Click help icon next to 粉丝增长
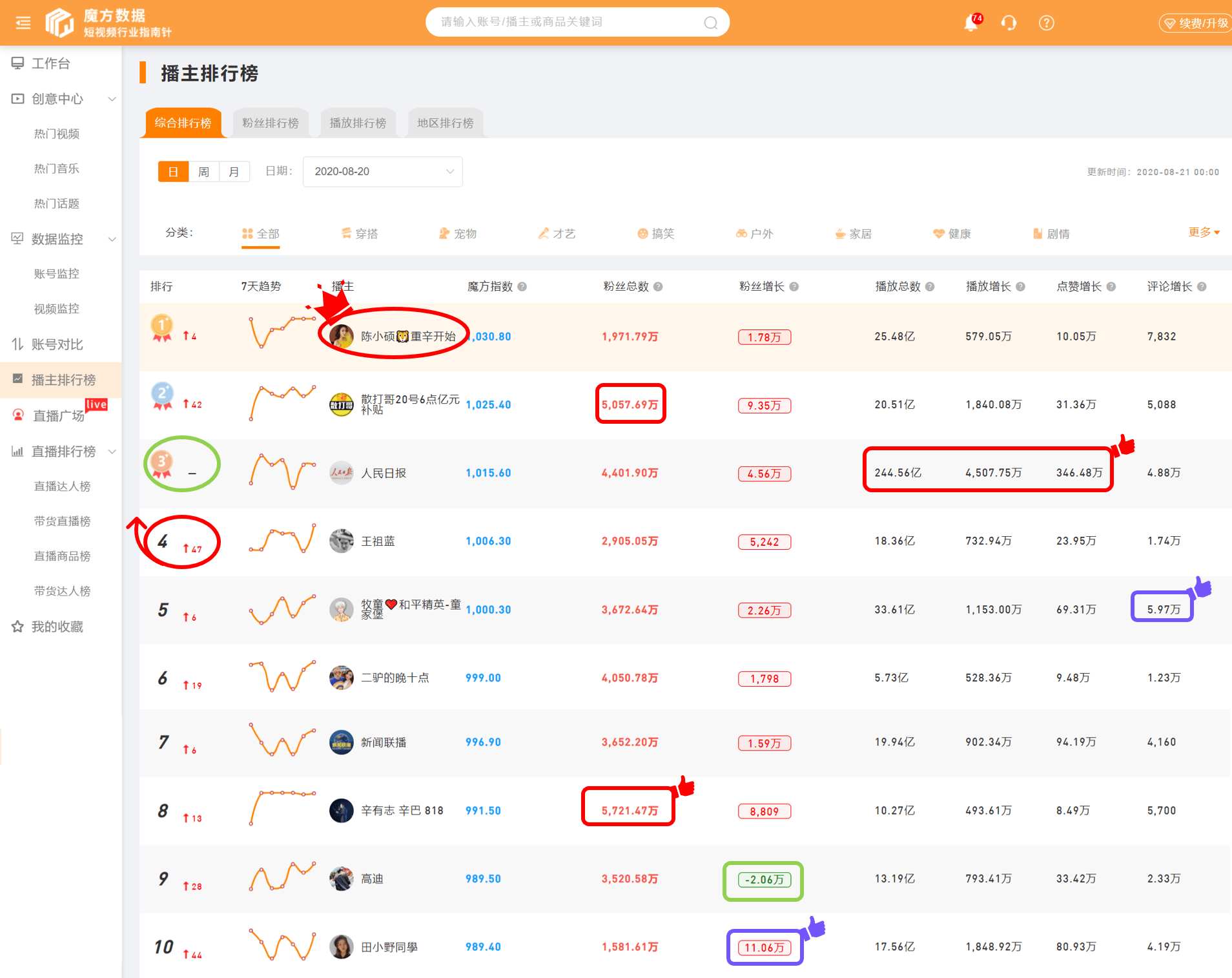Screen dimensions: 1232x978 (794, 287)
